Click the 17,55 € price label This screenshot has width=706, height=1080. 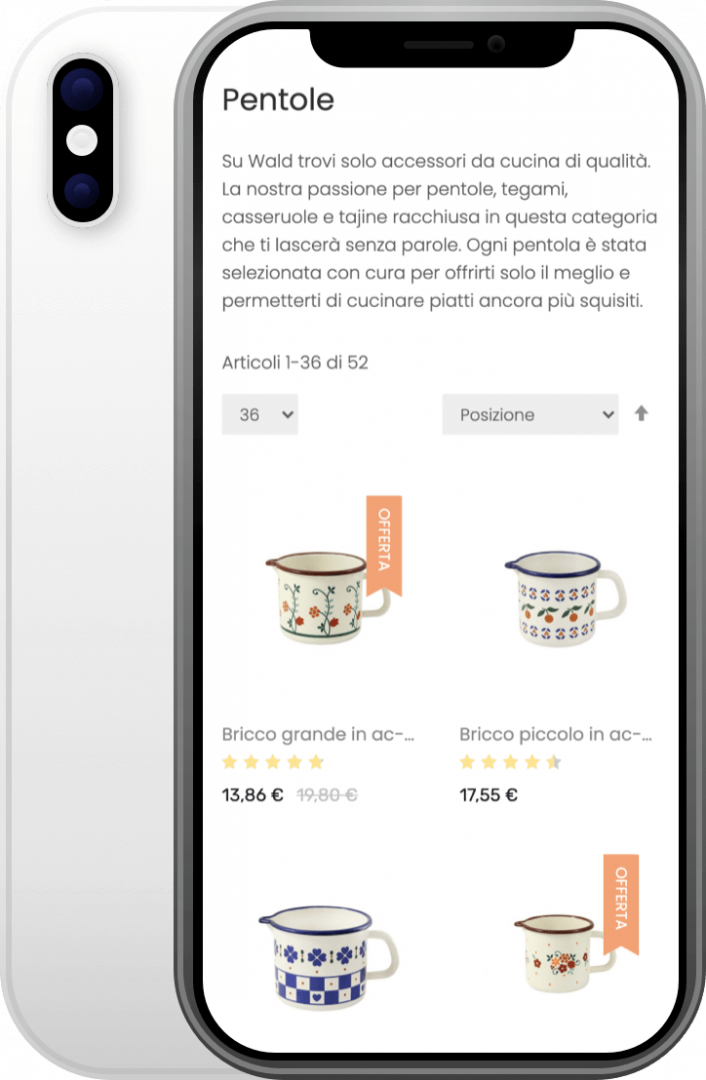click(488, 795)
